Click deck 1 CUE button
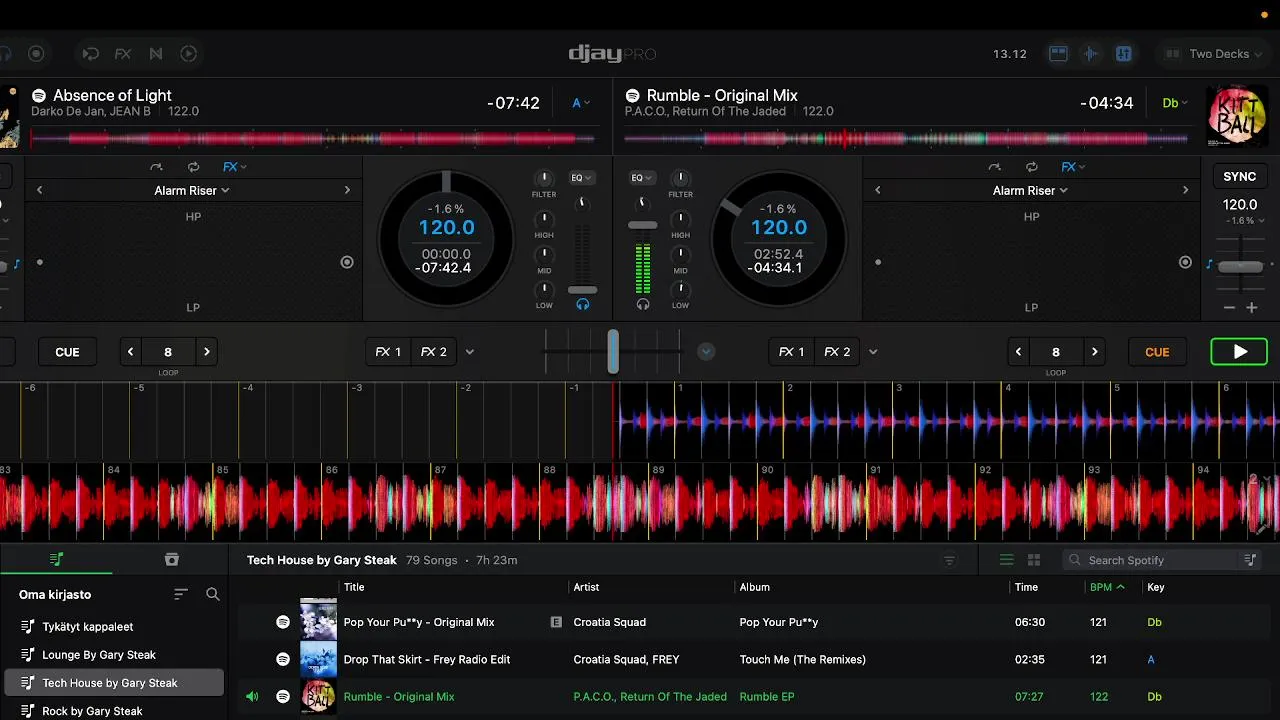 67,352
